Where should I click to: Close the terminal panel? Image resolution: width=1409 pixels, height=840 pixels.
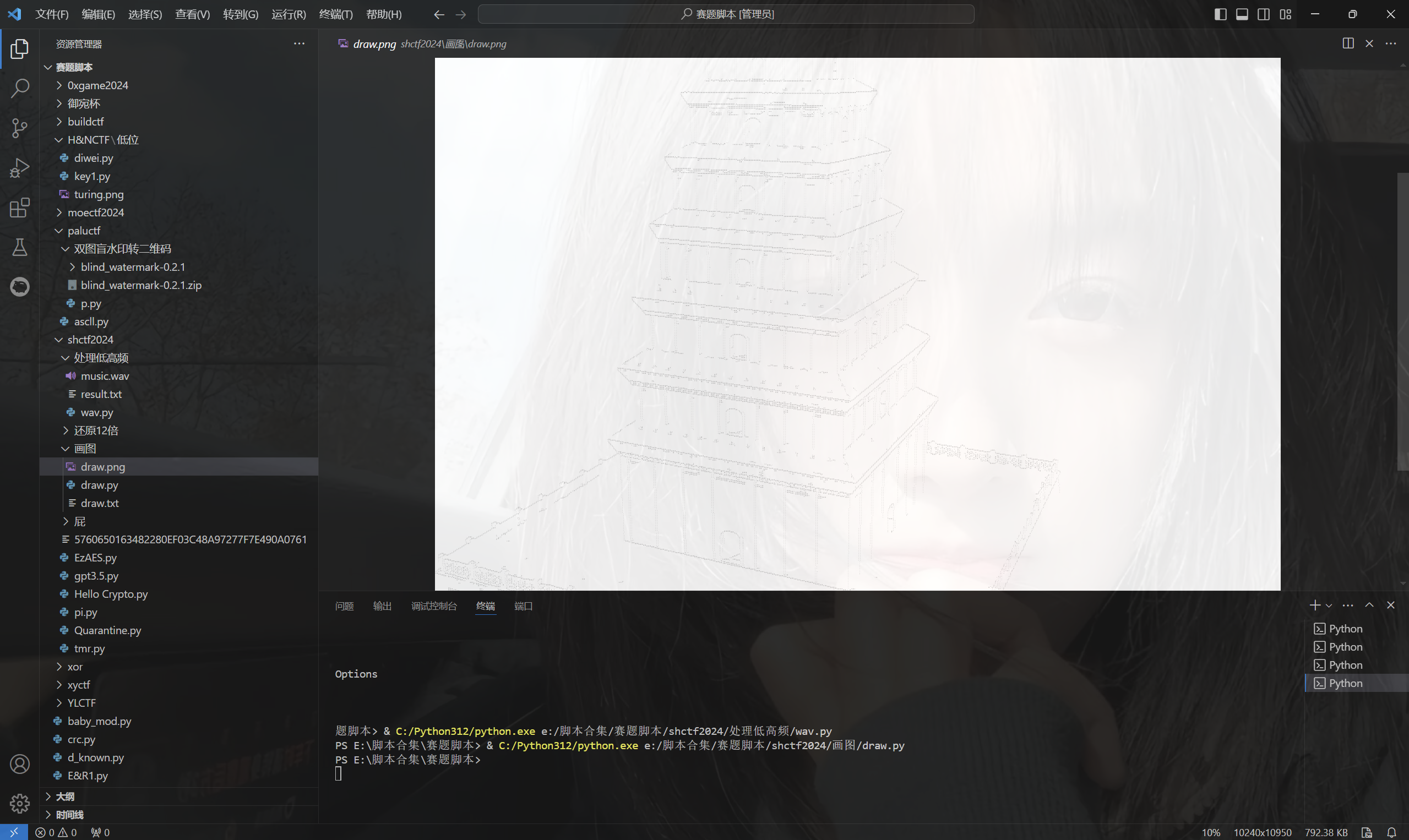click(x=1390, y=605)
